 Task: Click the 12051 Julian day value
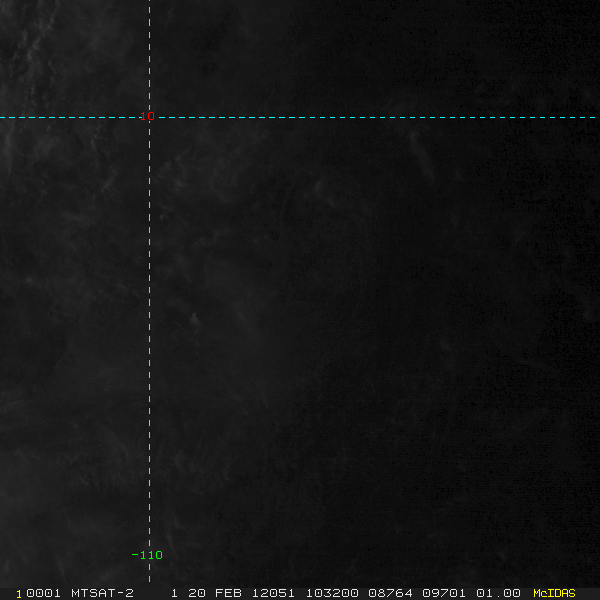coord(273,593)
